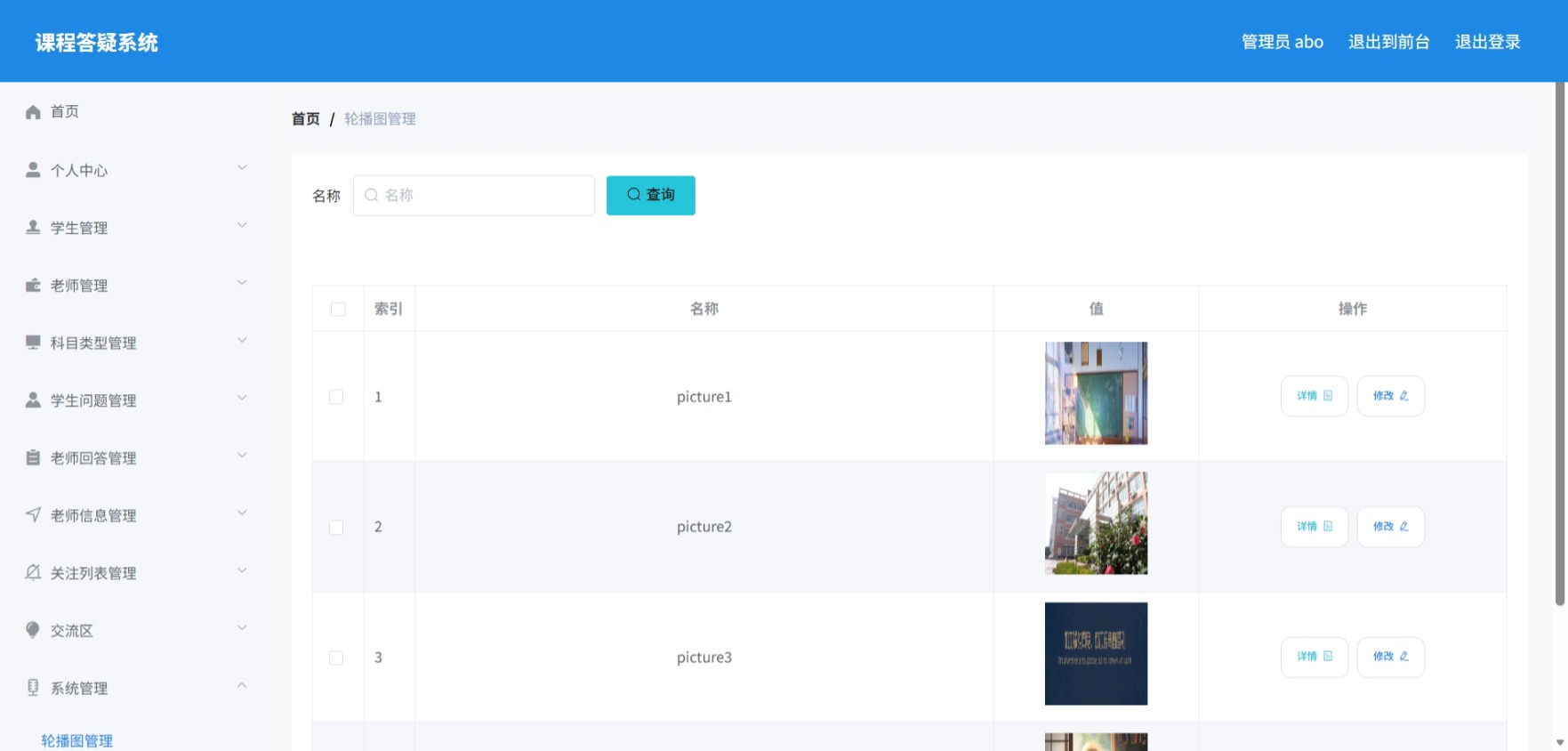Image resolution: width=1568 pixels, height=751 pixels.
Task: Click the 操作 column header
Action: 1353,309
